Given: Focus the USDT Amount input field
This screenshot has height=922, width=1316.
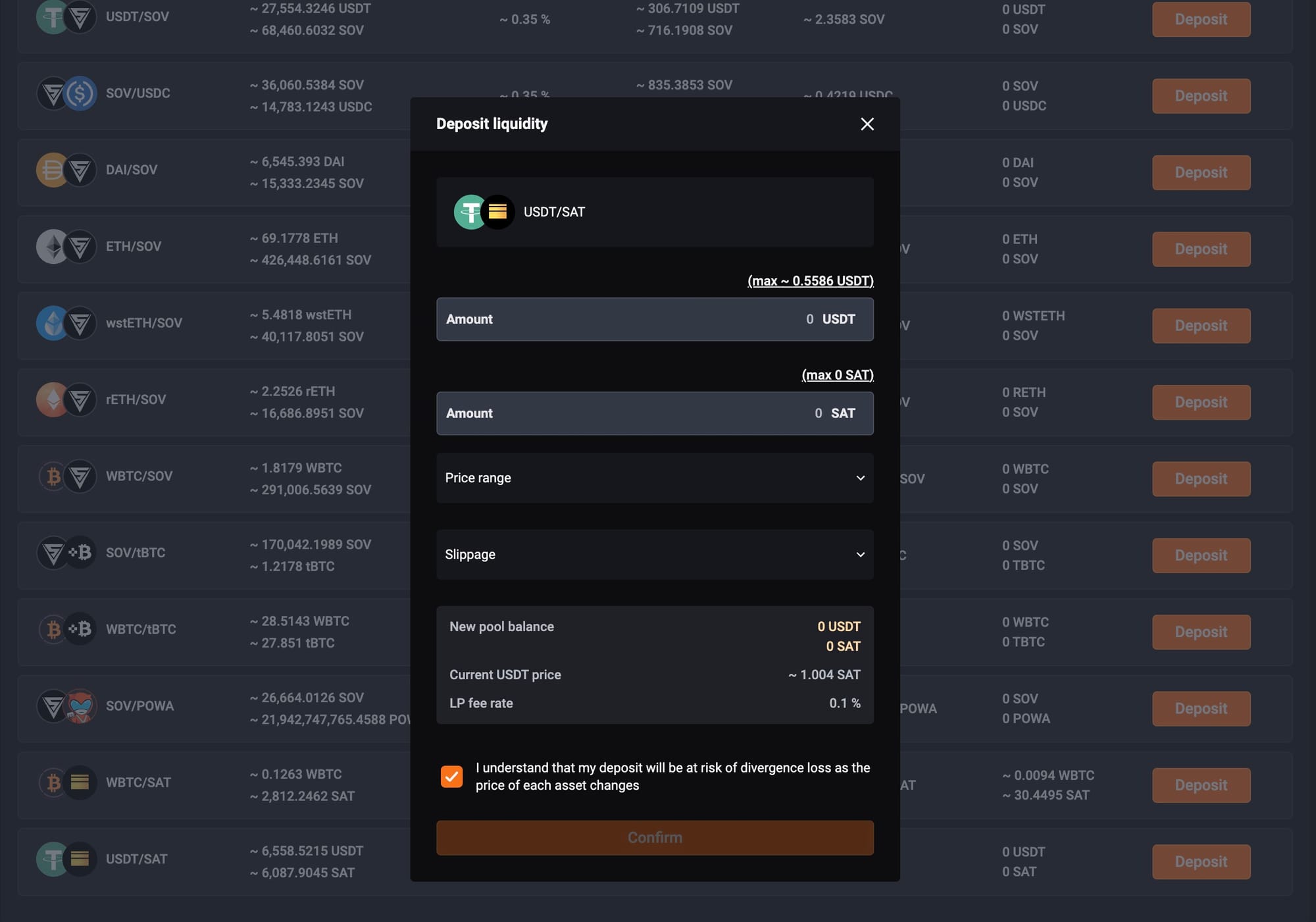Looking at the screenshot, I should (654, 319).
